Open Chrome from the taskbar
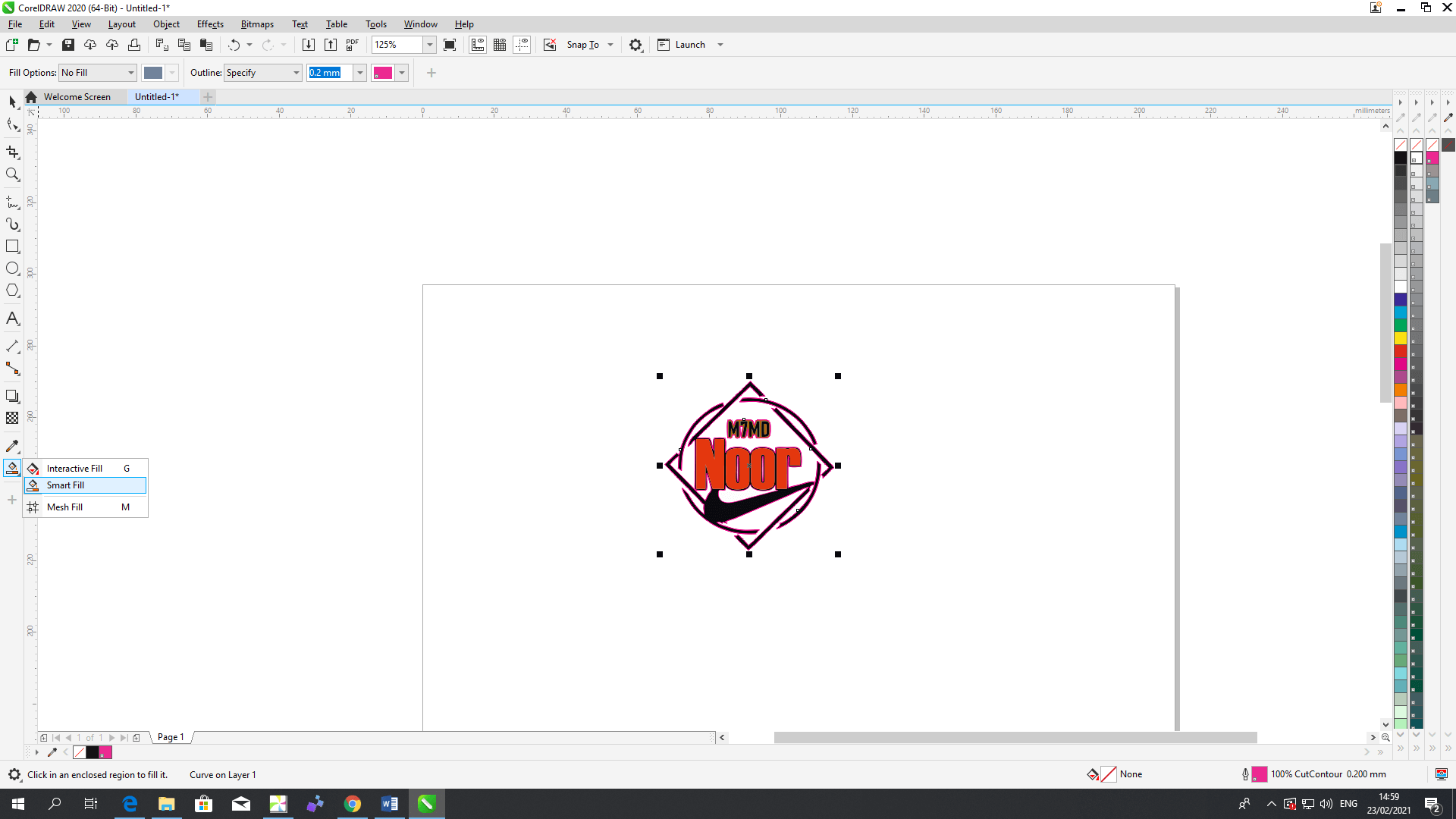The image size is (1456, 819). pos(353,804)
